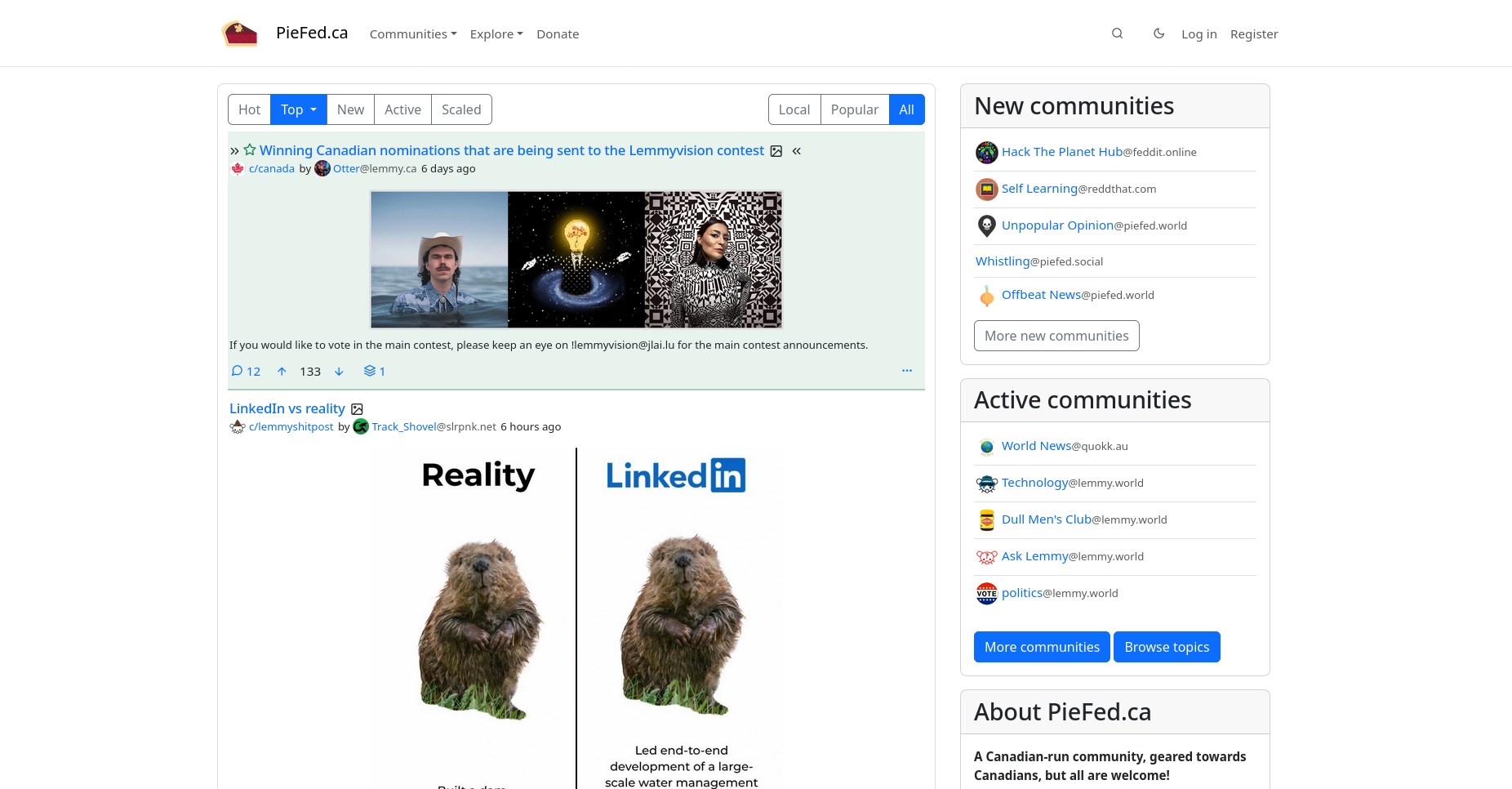This screenshot has height=789, width=1512.
Task: Click the Hack The Planet Hub community icon
Action: (986, 153)
